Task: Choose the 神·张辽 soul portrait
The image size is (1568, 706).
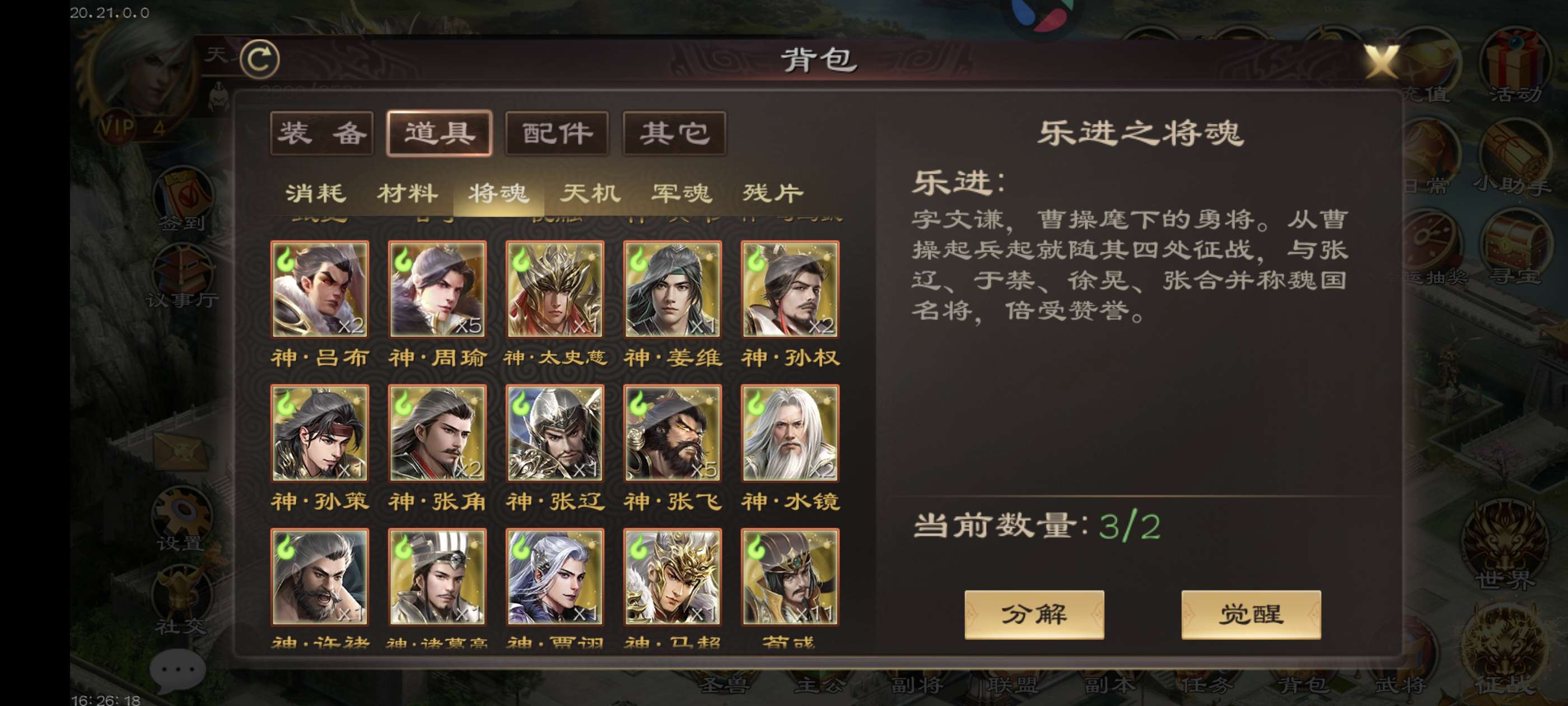Action: tap(554, 433)
